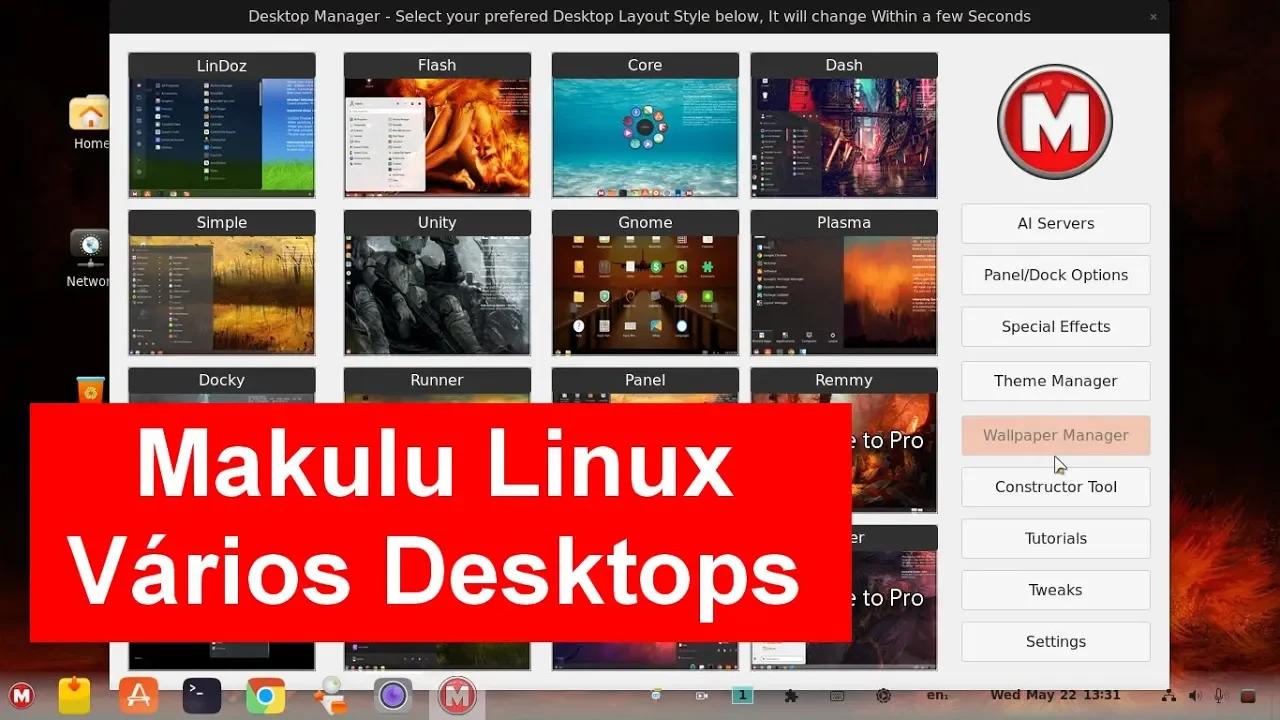Open the yellow download folder taskbar icon

(75, 695)
